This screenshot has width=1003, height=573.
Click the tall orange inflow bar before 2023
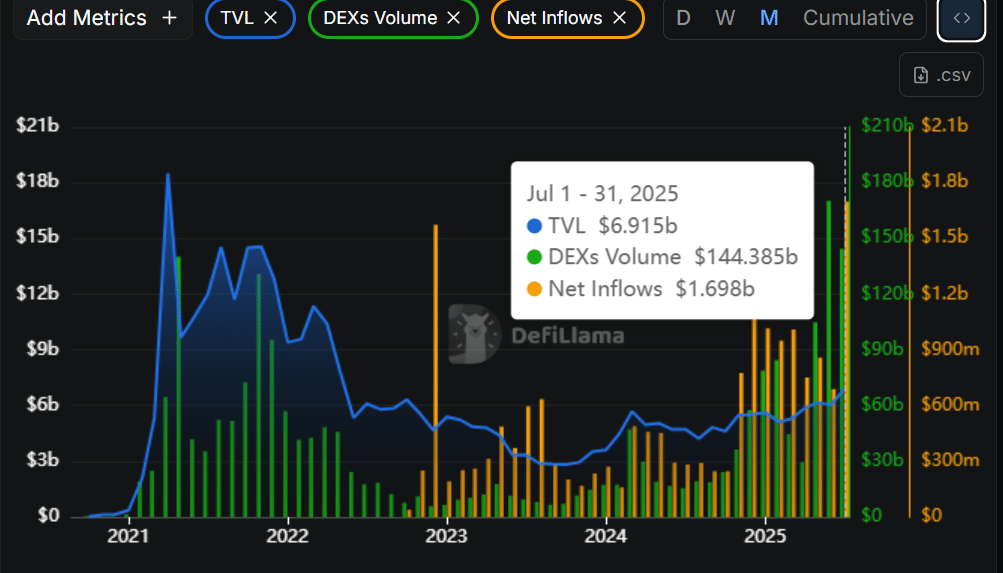(436, 371)
